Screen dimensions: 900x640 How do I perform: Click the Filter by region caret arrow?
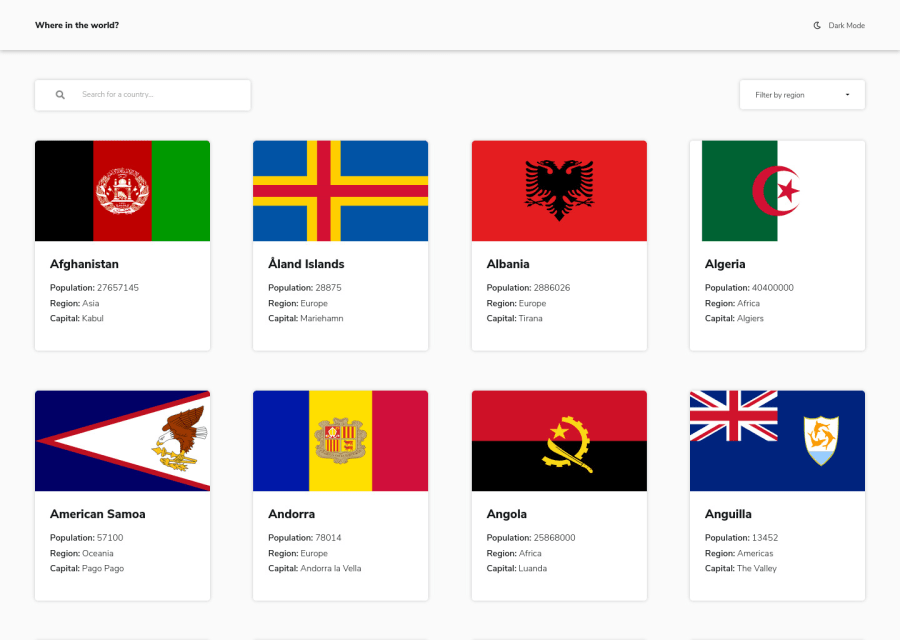click(x=847, y=95)
